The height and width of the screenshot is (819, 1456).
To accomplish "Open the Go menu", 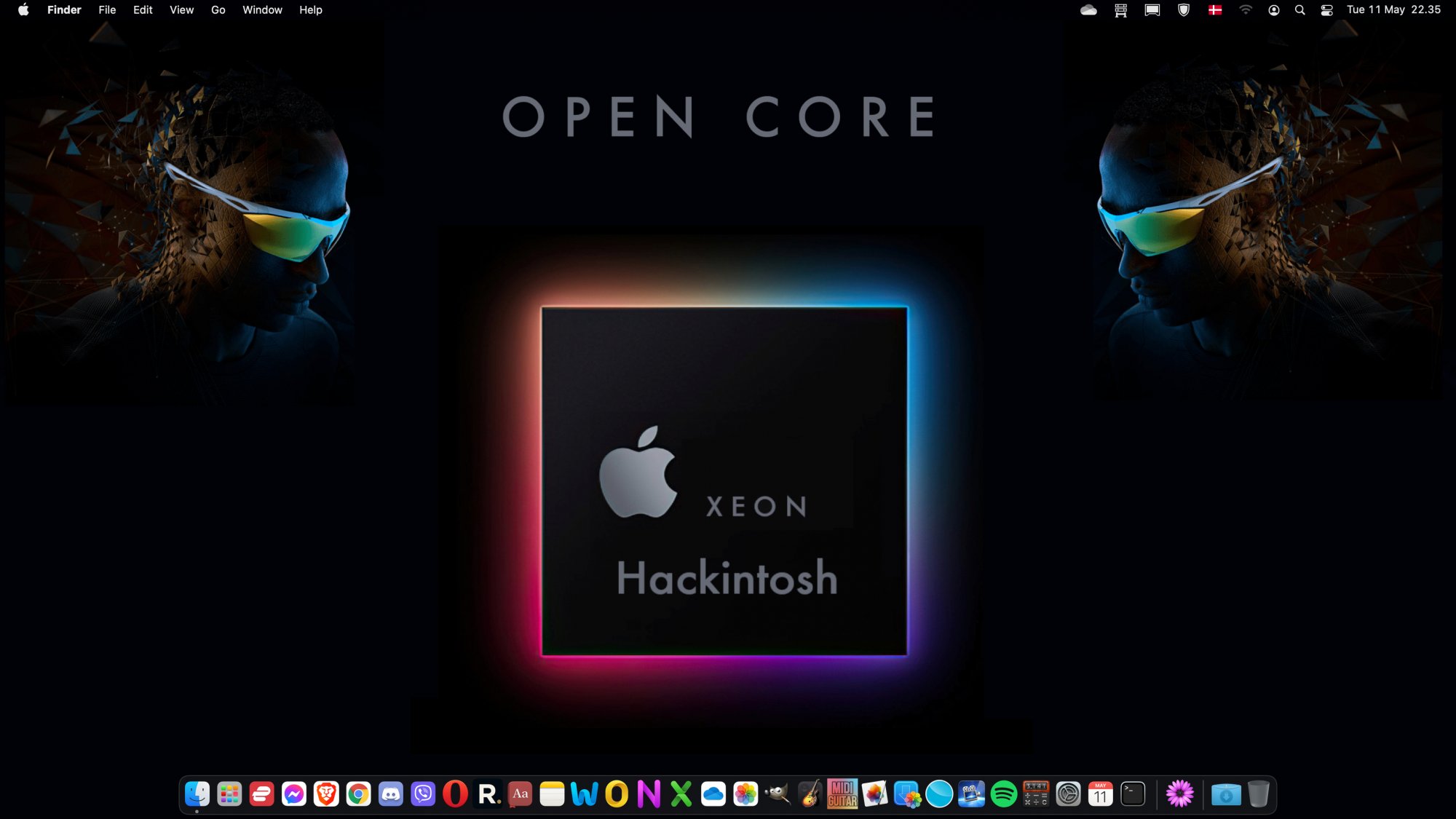I will (218, 9).
